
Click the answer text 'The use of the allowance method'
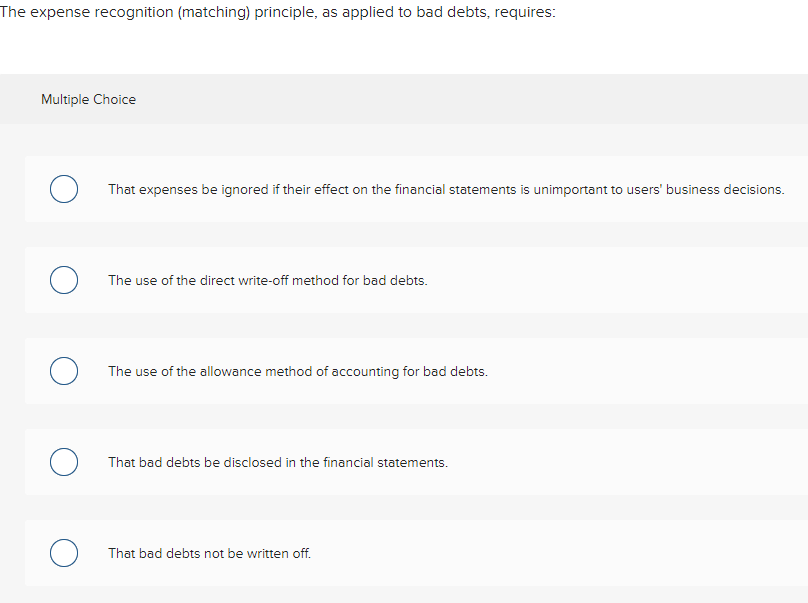tap(297, 371)
